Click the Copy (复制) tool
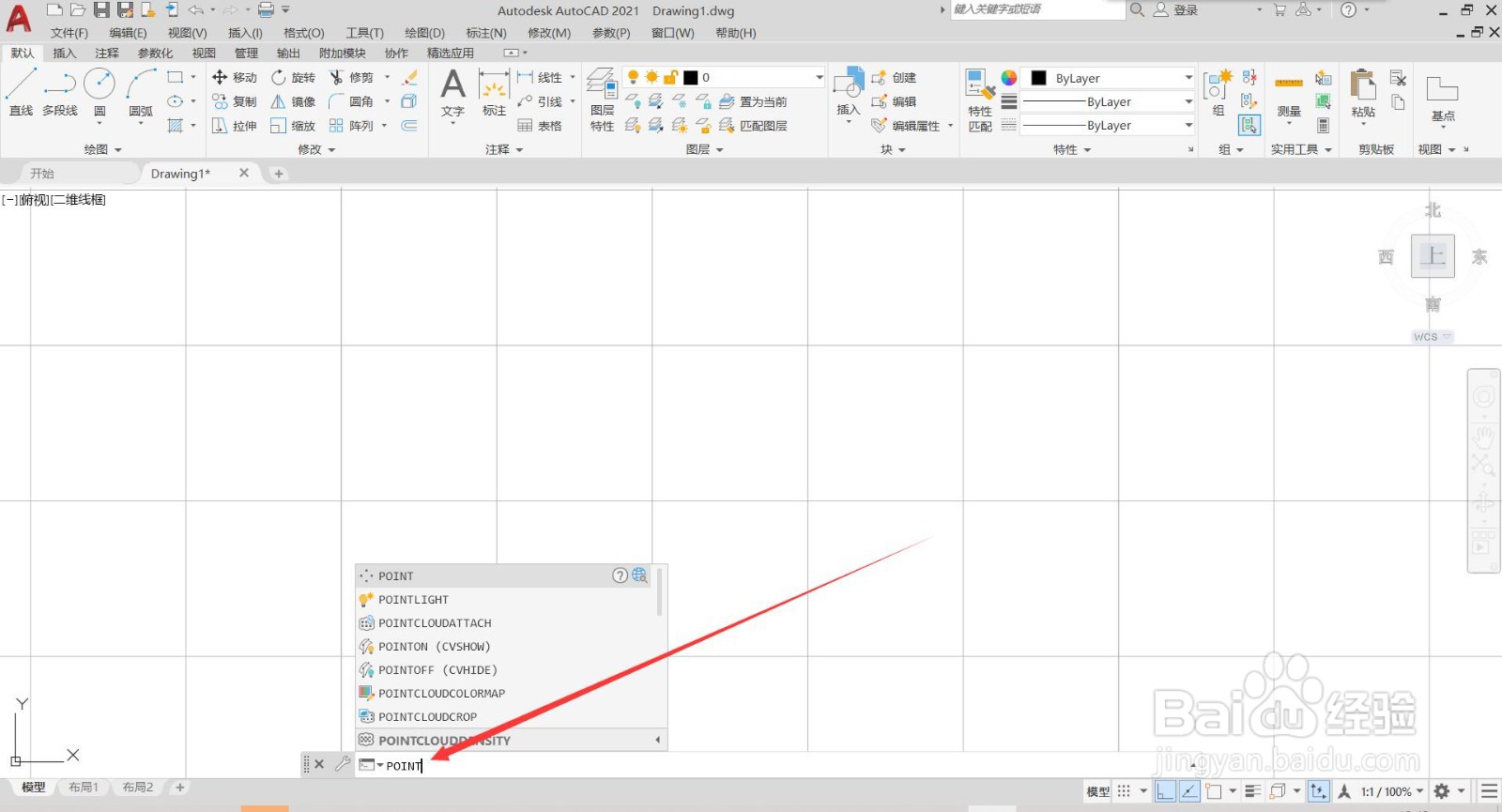The image size is (1502, 812). [235, 101]
